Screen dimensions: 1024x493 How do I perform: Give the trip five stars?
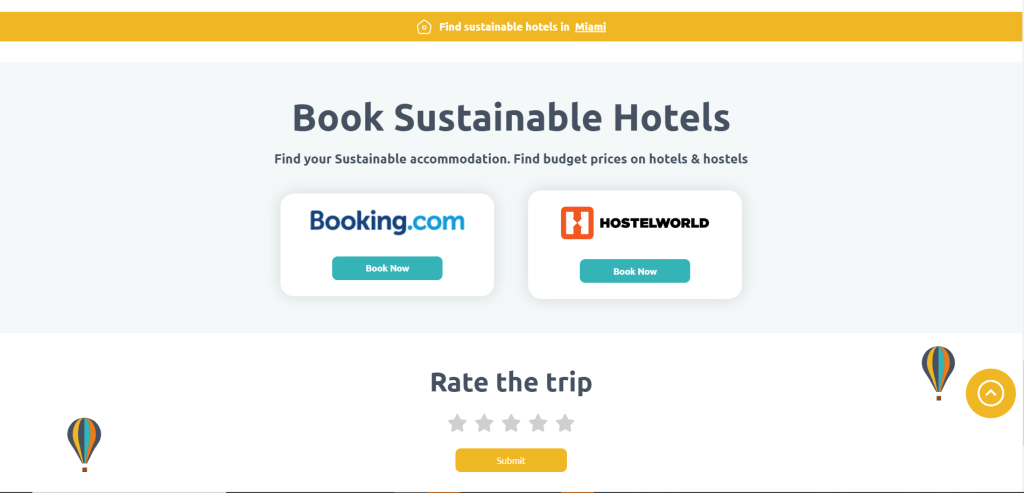[x=565, y=423]
